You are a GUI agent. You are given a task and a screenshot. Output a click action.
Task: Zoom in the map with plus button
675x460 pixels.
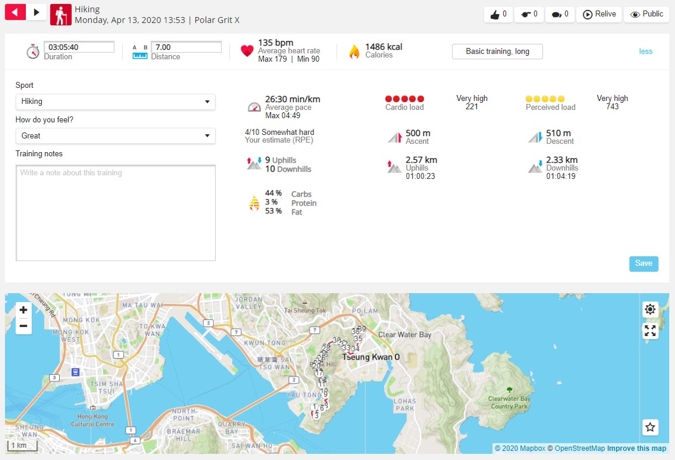pos(23,309)
